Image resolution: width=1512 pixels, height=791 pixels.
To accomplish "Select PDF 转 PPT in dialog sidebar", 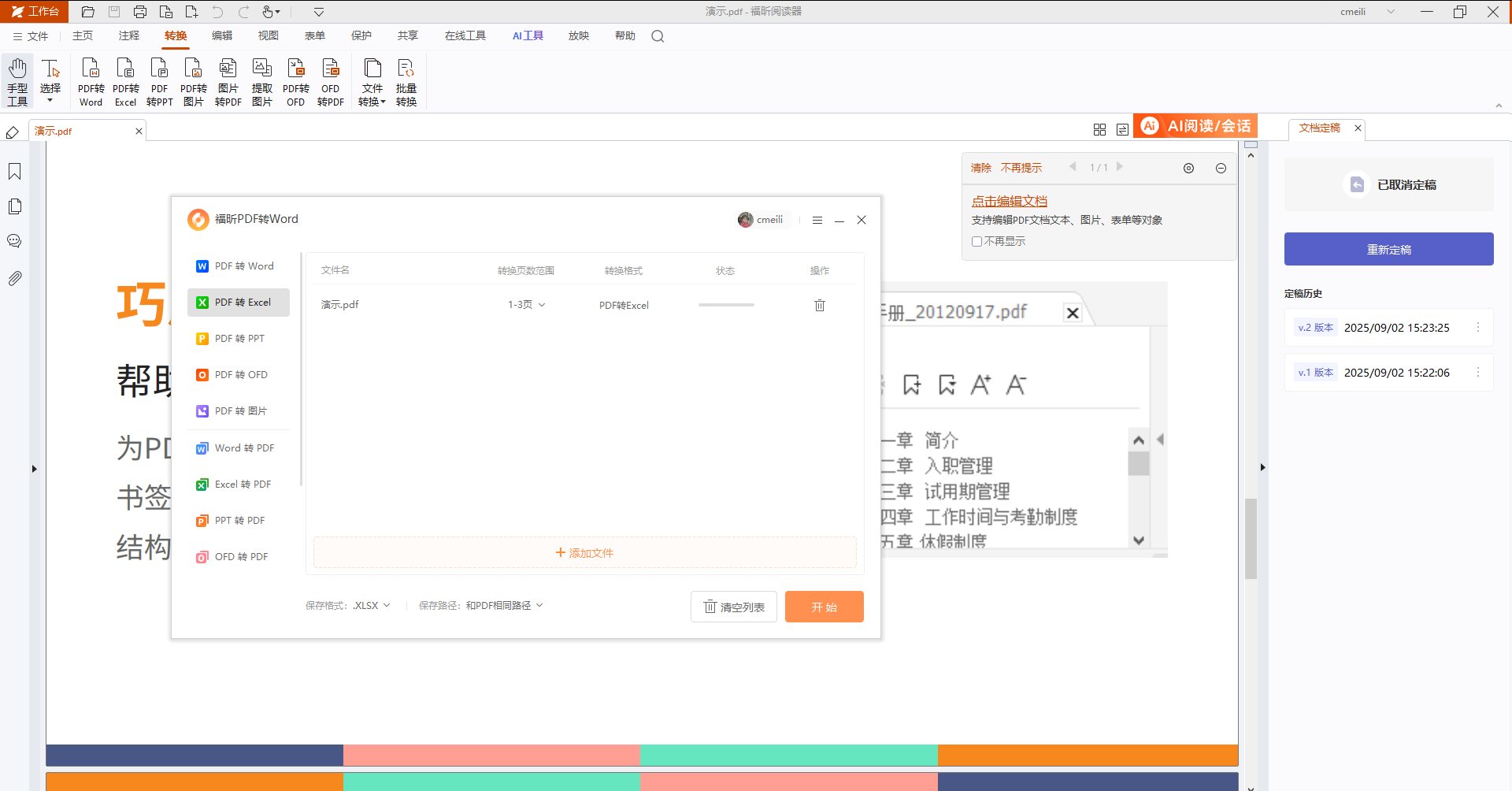I will pyautogui.click(x=239, y=339).
